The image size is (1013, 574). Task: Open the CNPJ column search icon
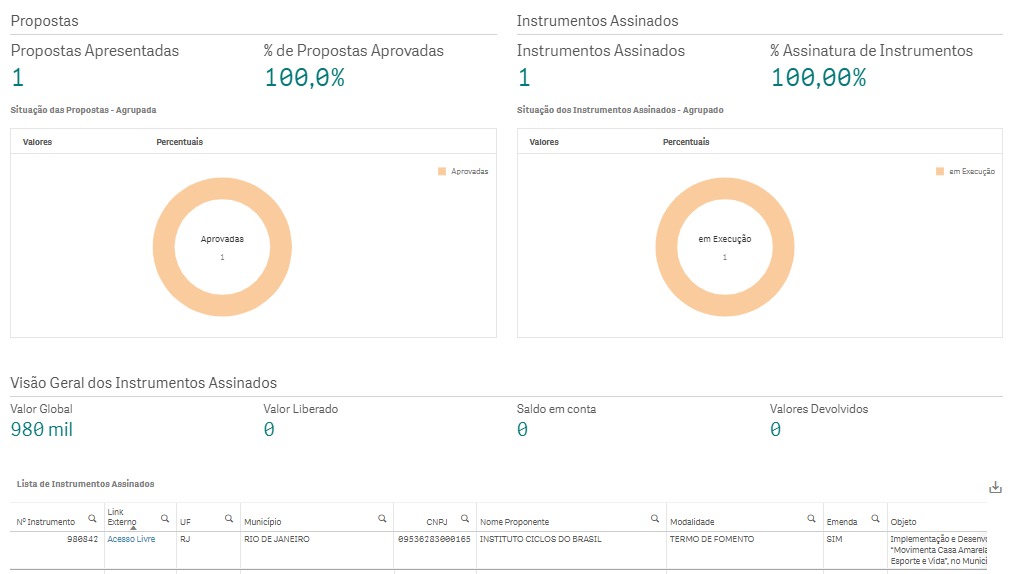[465, 518]
